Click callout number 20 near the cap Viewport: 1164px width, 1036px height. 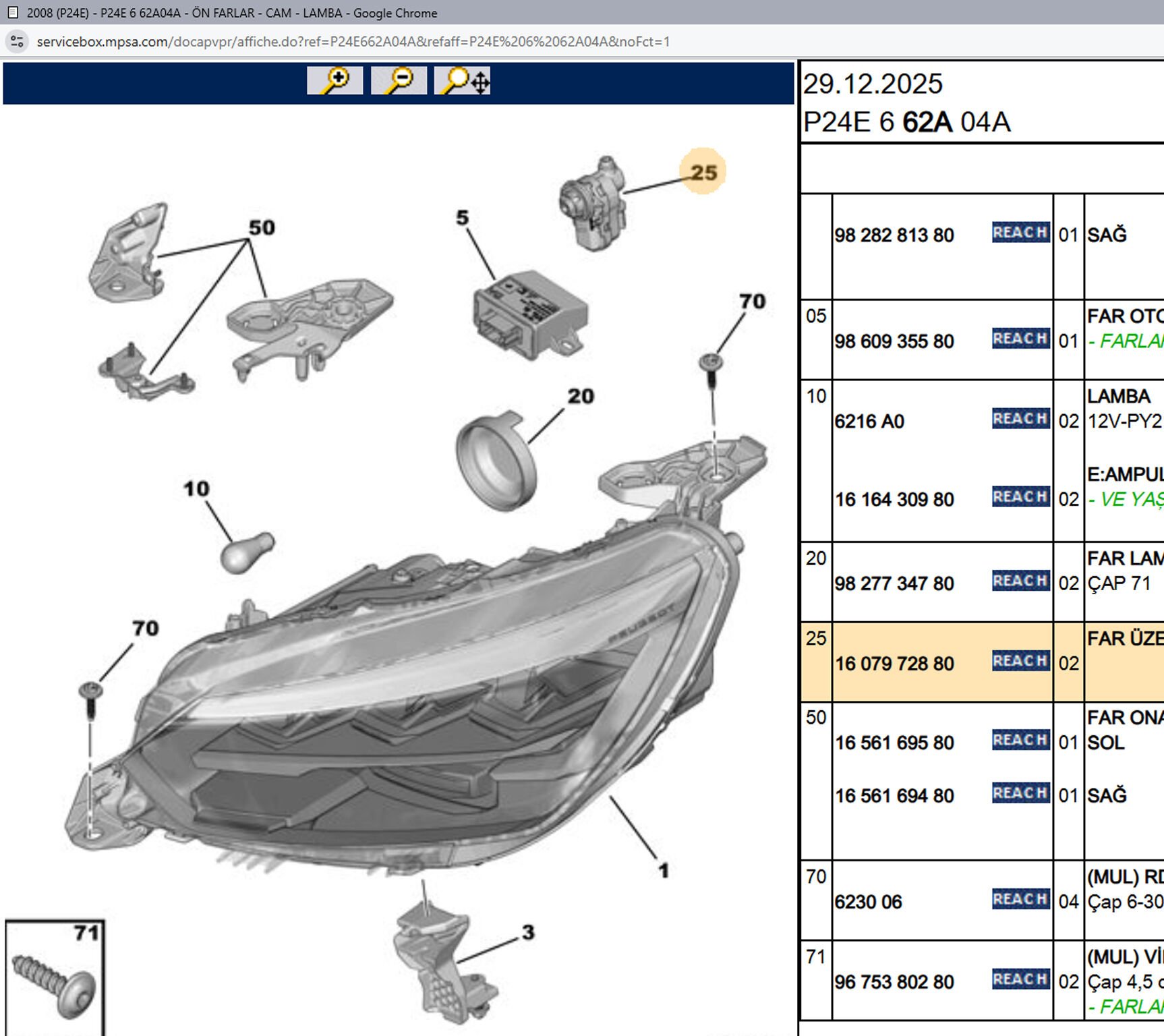[x=581, y=397]
